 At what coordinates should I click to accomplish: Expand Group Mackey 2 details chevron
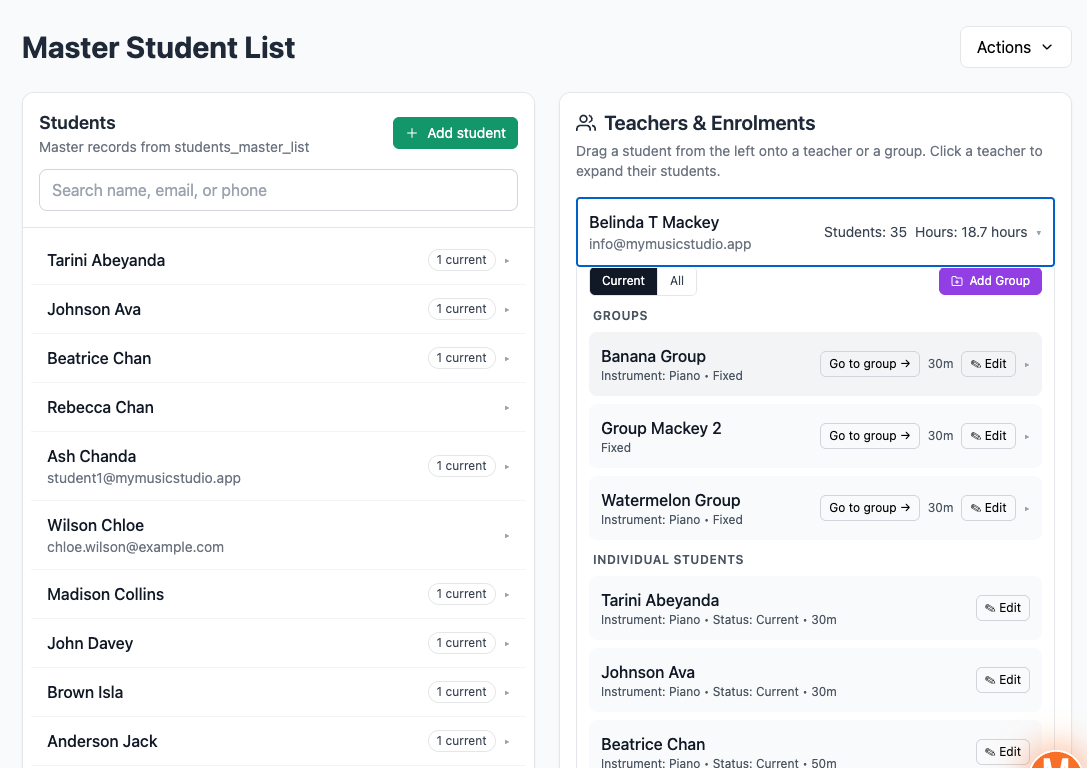(1025, 436)
